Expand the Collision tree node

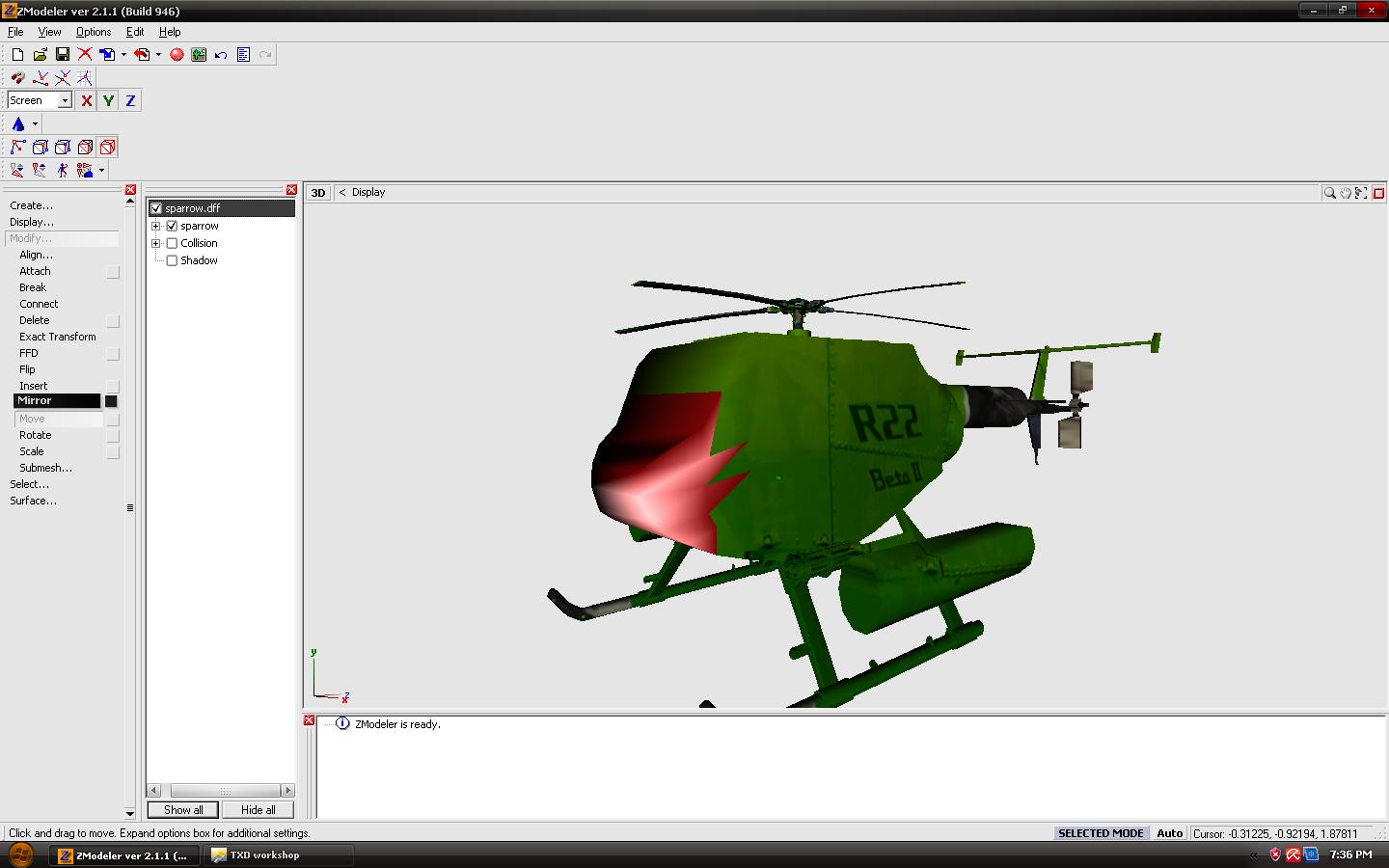coord(155,243)
